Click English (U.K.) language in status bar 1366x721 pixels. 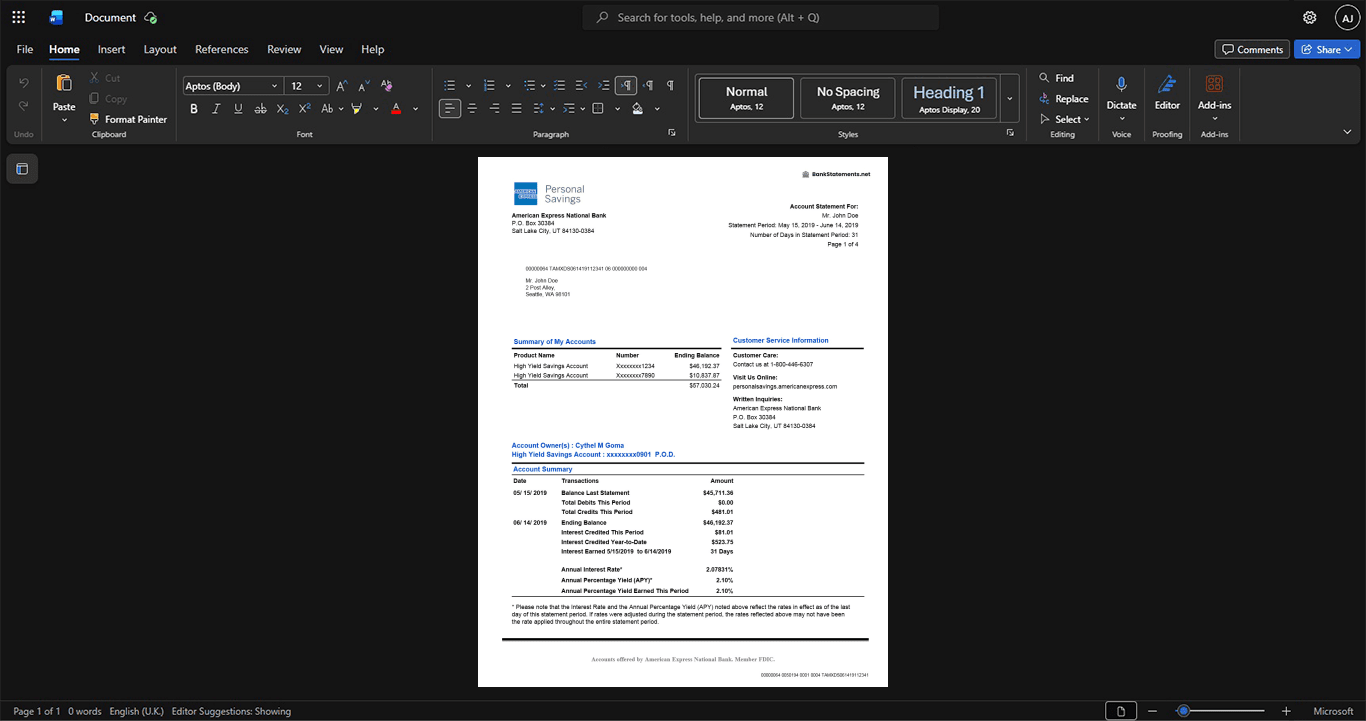coord(136,711)
